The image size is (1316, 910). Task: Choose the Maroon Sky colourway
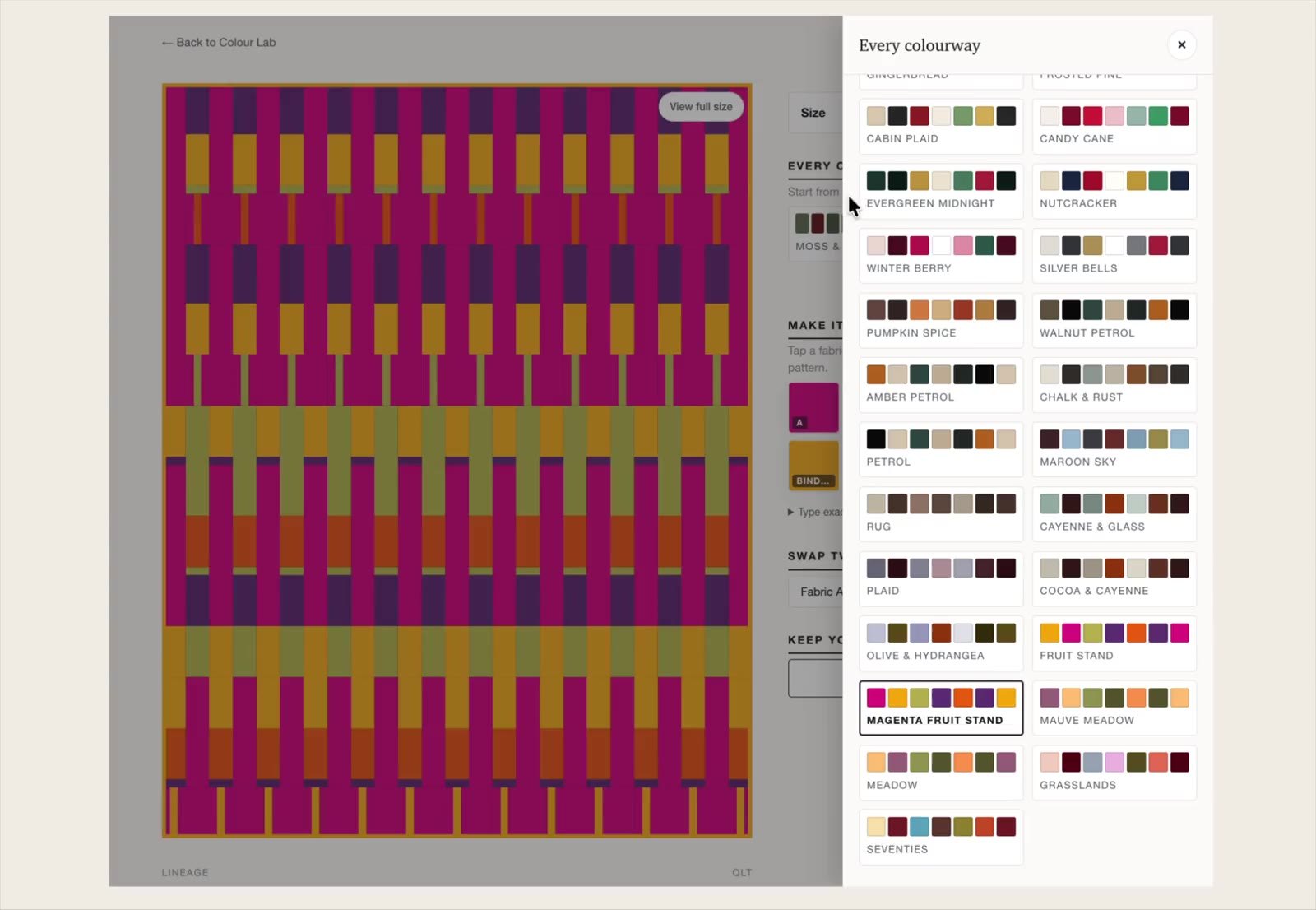tap(1114, 450)
